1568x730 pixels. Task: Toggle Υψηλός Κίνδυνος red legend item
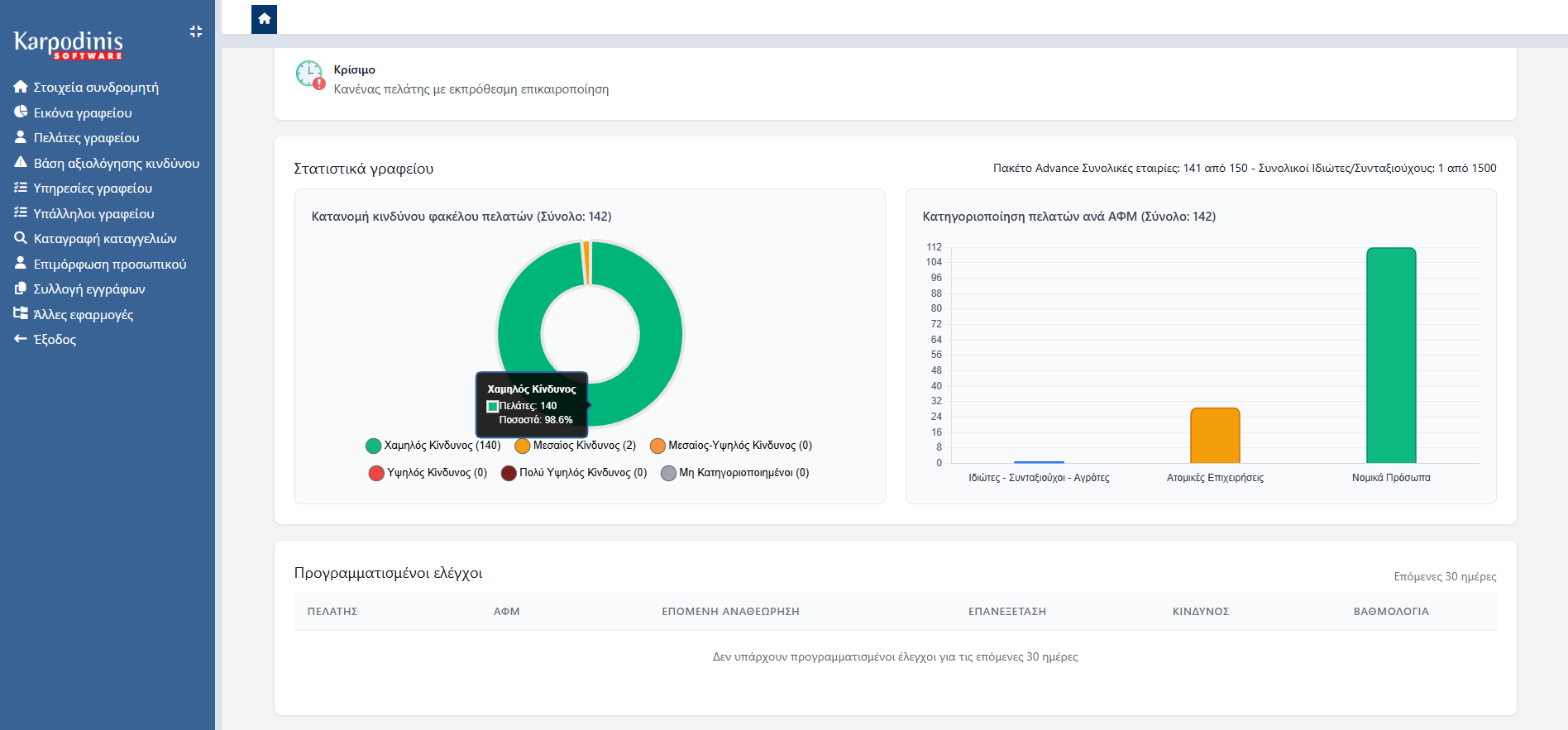428,473
